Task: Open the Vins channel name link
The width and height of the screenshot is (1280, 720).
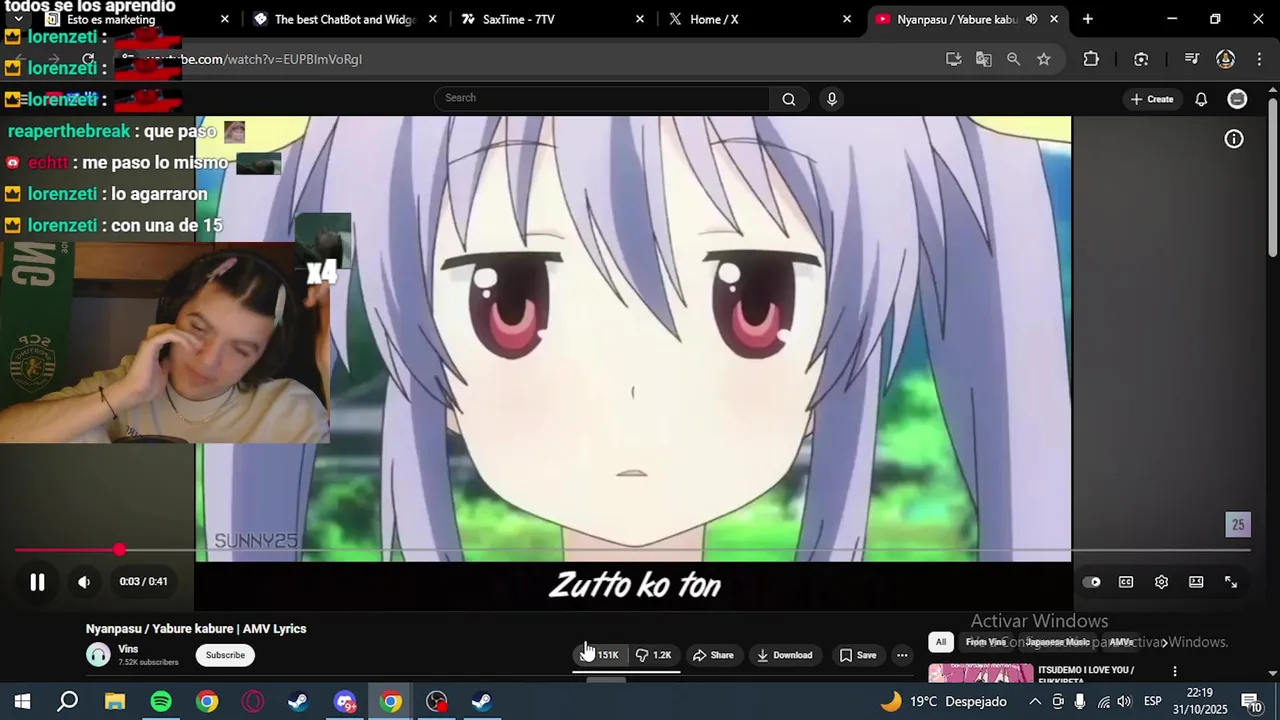Action: click(x=128, y=649)
